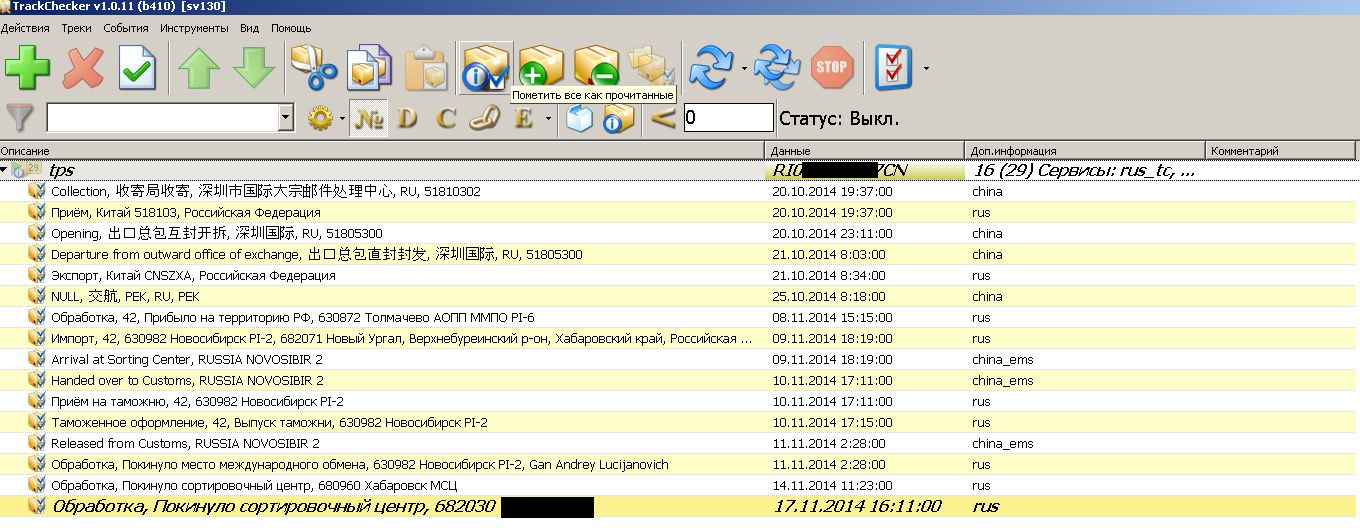Viewport: 1360px width, 528px height.
Task: Click the scissors cut track icon
Action: pos(314,68)
